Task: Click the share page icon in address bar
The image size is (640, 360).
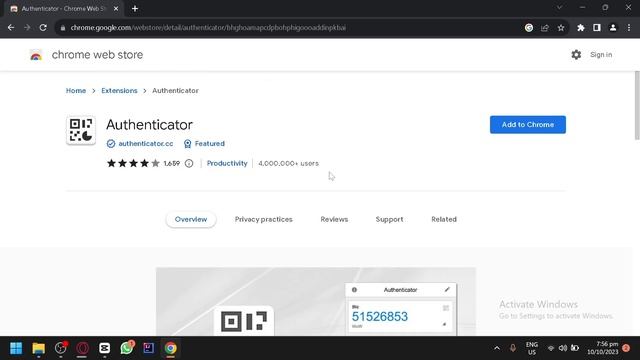Action: click(x=545, y=28)
